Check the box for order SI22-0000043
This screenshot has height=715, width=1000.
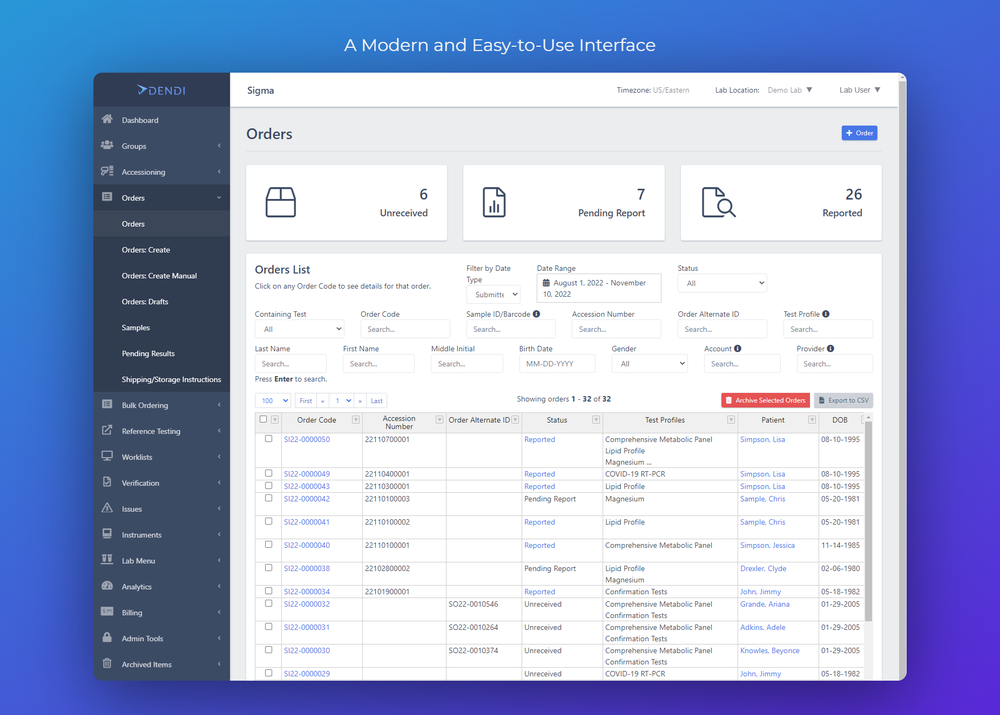click(x=268, y=485)
